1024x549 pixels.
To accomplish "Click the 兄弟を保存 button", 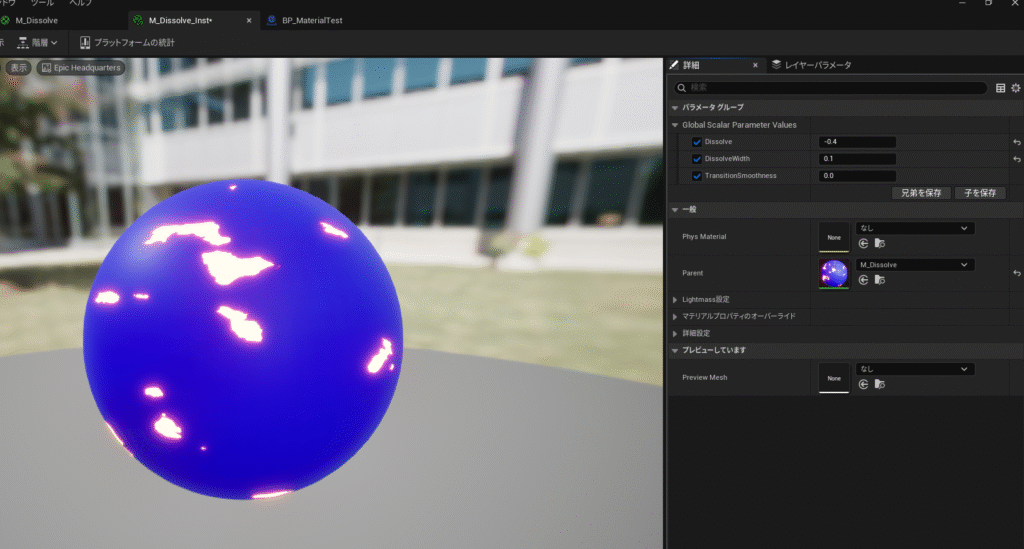I will coord(921,193).
